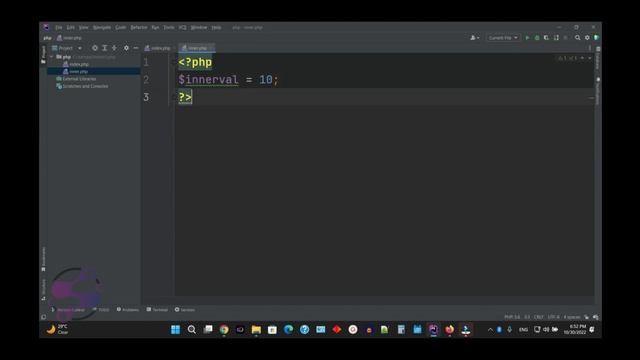
Task: Open the Notifications side panel
Action: (x=598, y=91)
